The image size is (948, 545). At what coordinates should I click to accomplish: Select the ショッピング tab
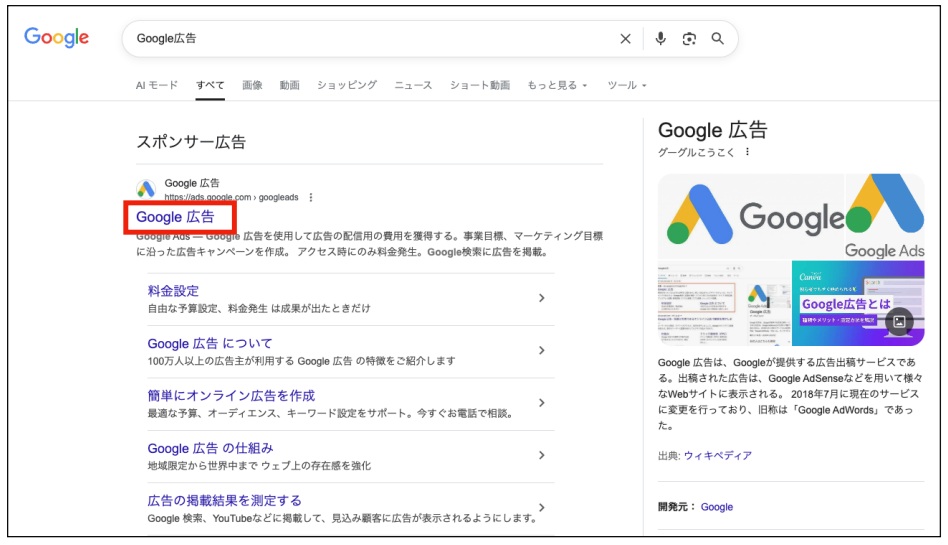click(347, 86)
